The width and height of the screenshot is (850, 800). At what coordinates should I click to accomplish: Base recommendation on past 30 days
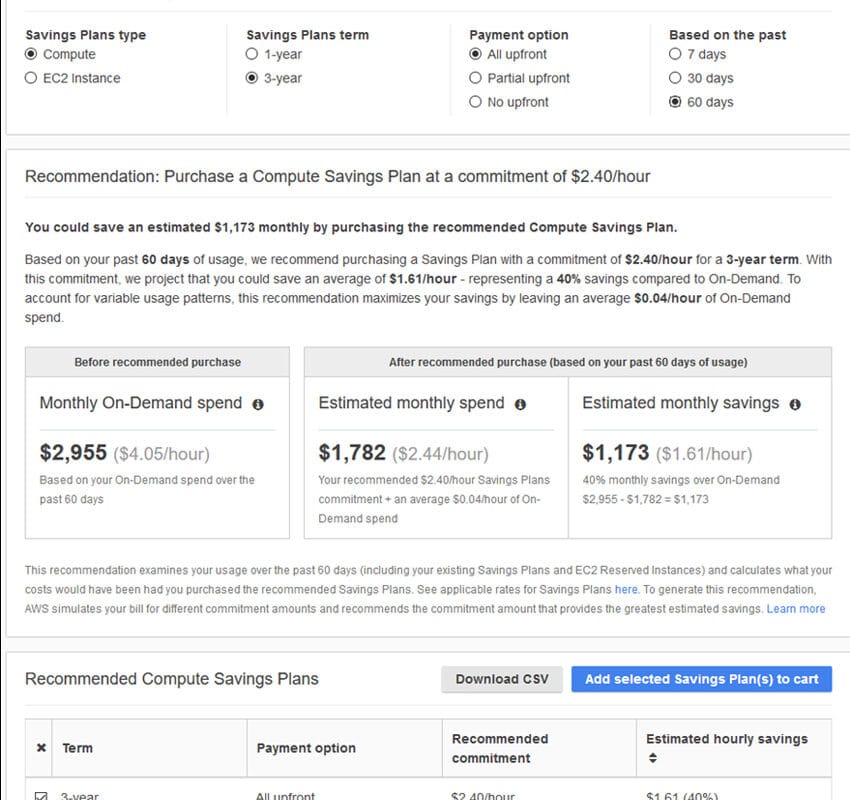[x=675, y=78]
